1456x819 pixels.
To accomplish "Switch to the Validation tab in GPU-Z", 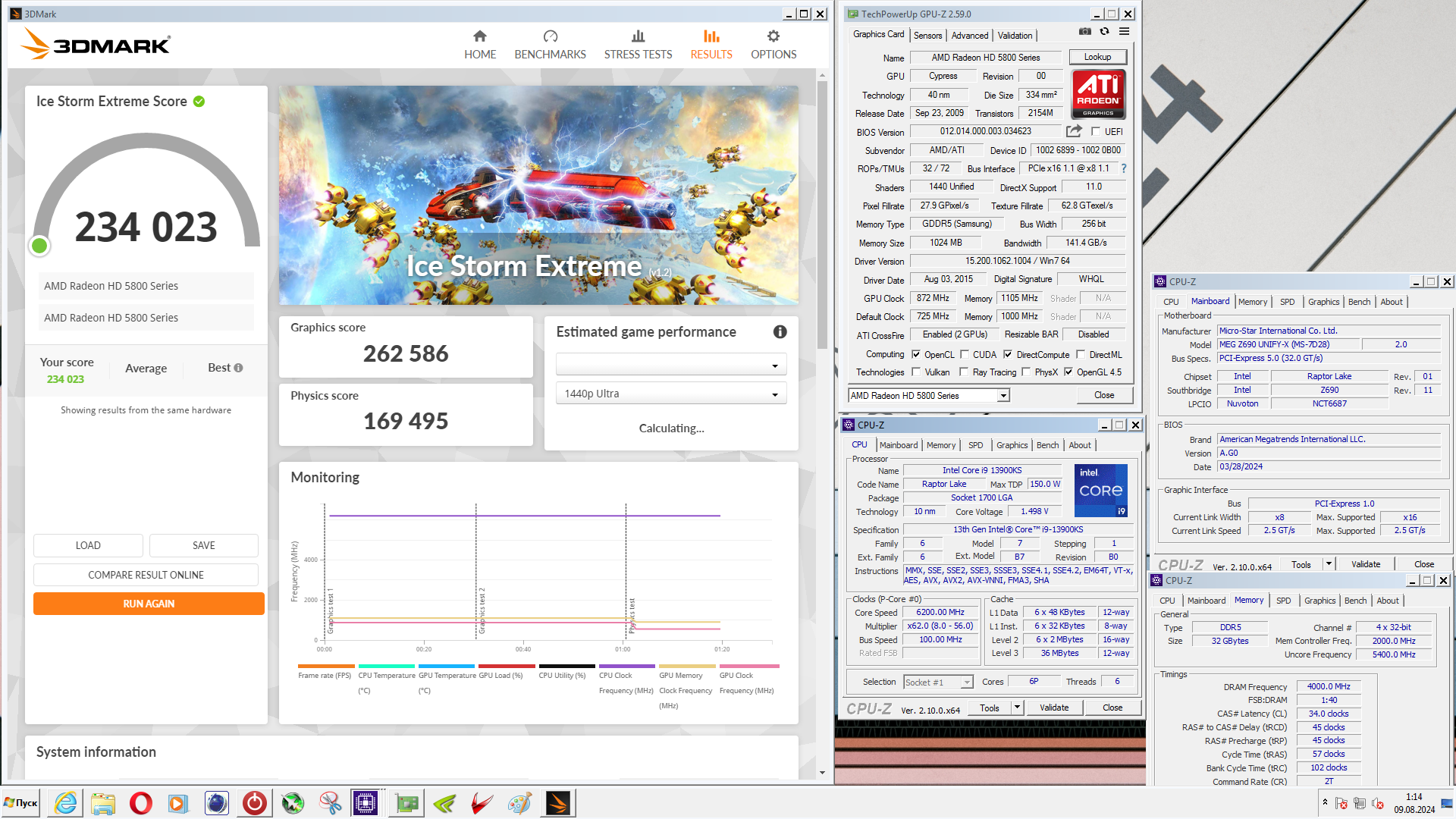I will (x=1015, y=35).
